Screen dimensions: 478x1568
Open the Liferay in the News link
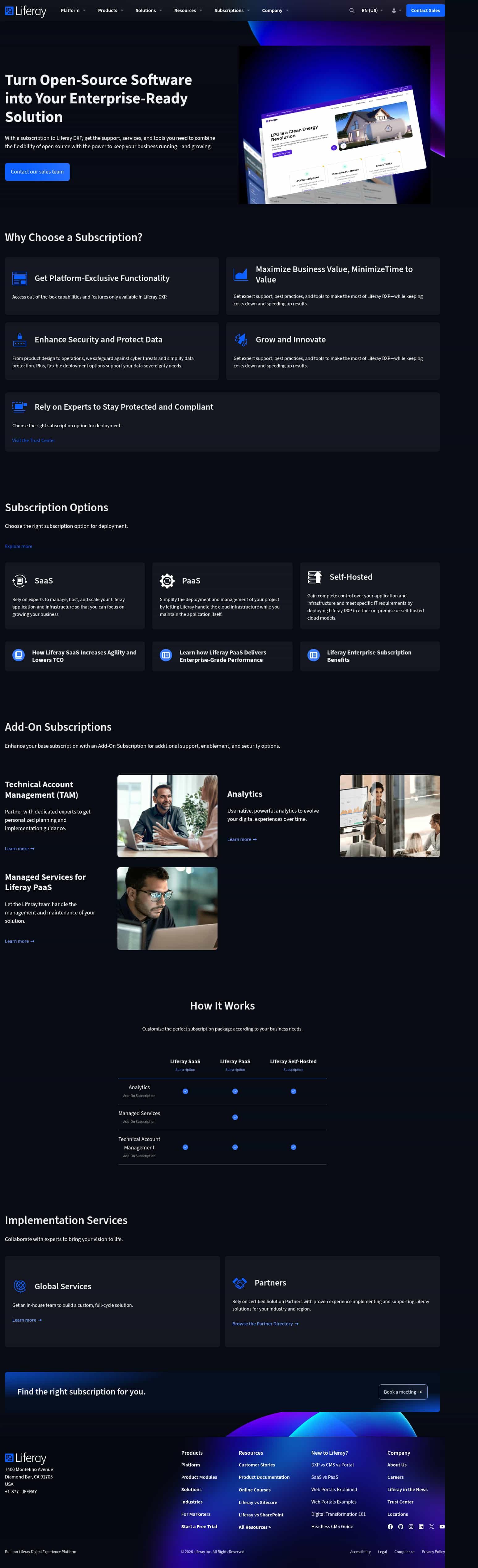pos(407,1490)
